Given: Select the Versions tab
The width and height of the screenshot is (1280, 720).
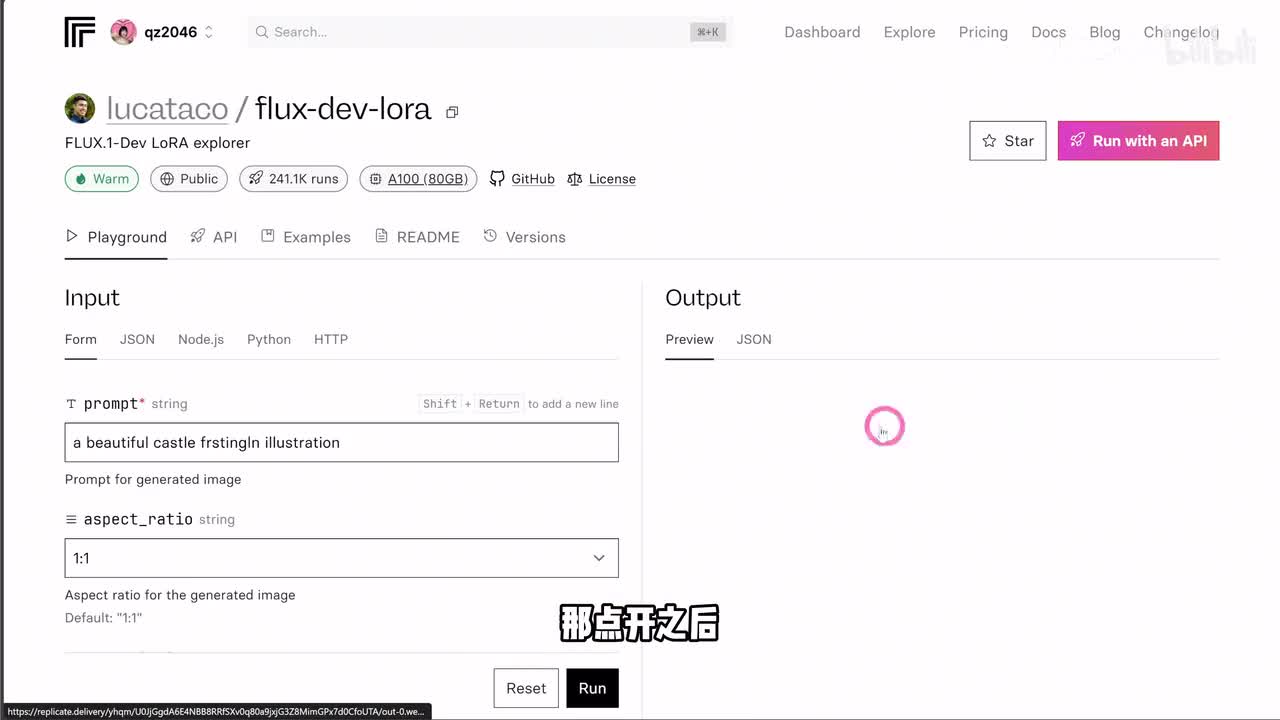Looking at the screenshot, I should [x=524, y=237].
